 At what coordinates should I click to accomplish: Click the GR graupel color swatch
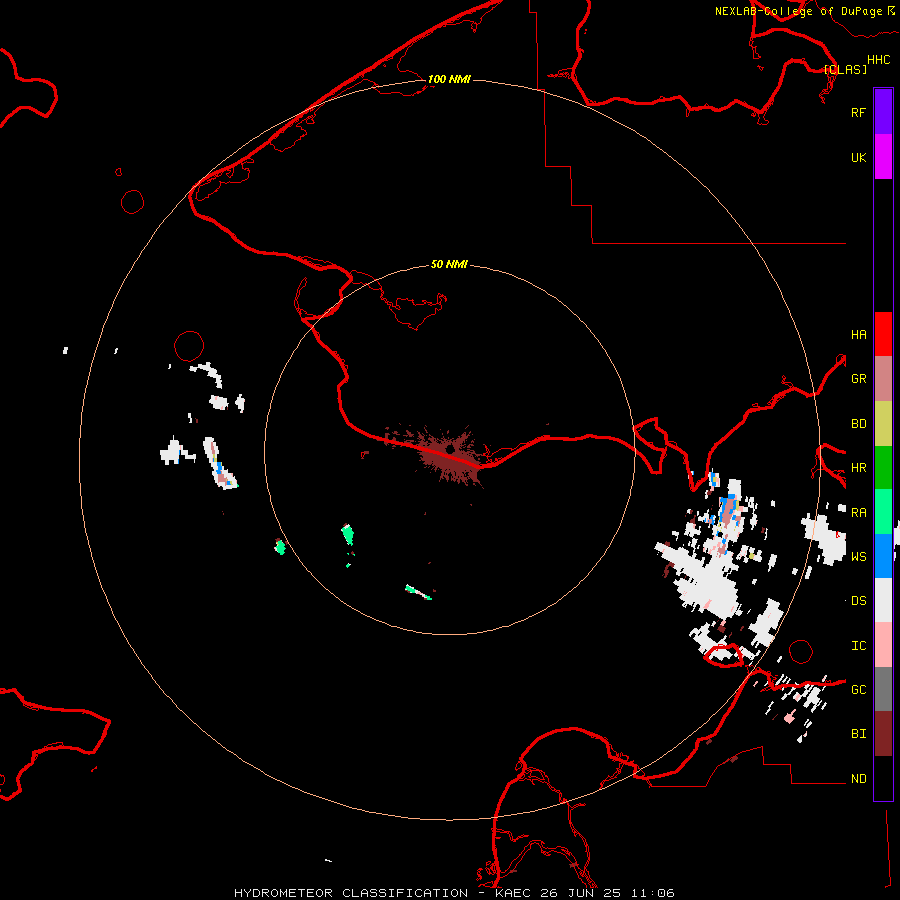click(883, 379)
